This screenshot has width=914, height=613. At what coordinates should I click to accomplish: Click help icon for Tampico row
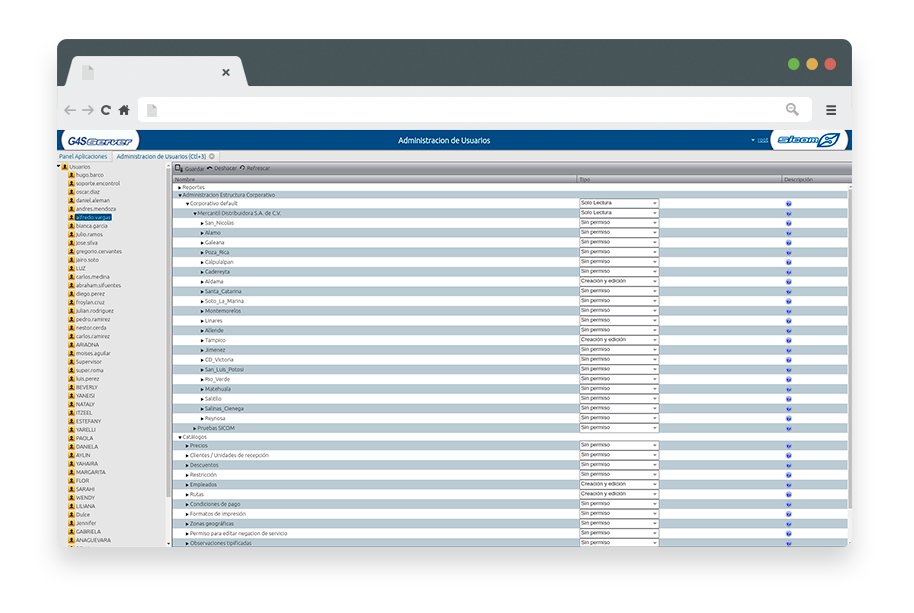point(789,340)
